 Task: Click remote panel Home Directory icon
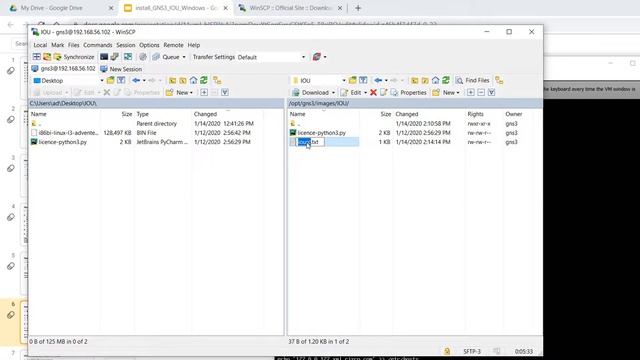tap(436, 80)
